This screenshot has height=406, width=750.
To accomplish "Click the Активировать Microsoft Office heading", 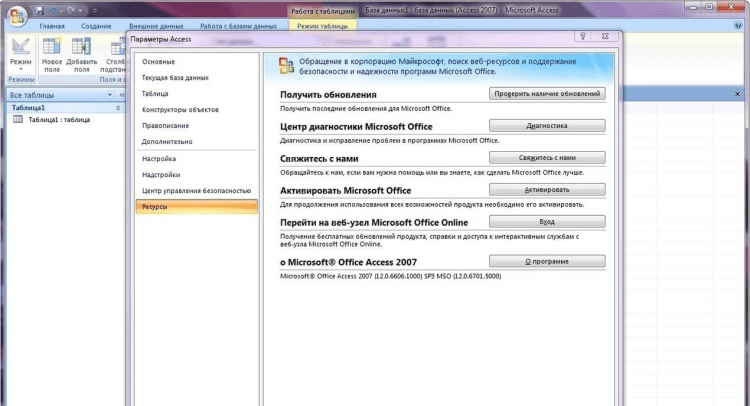I will (x=345, y=190).
